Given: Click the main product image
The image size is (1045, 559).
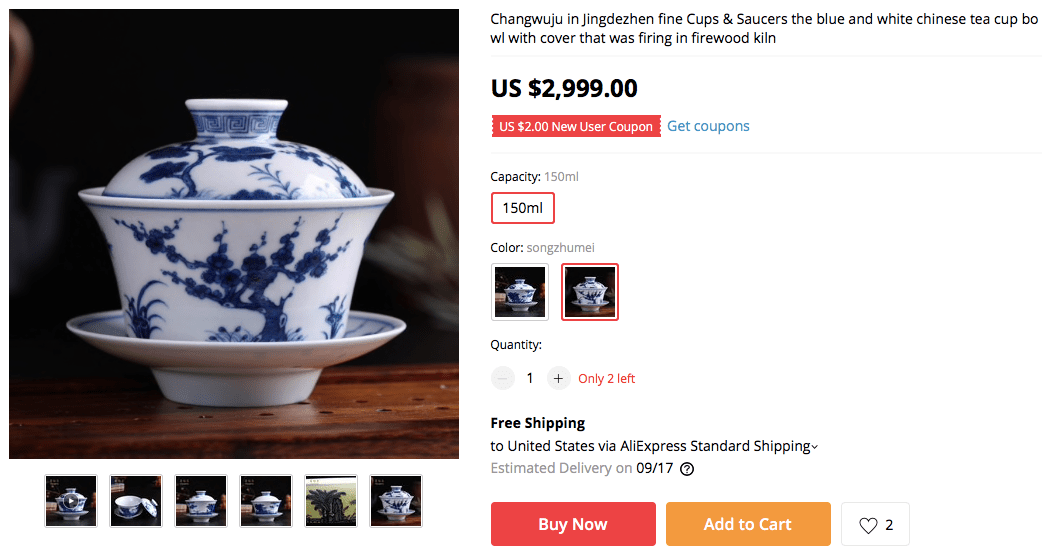Looking at the screenshot, I should pos(234,234).
